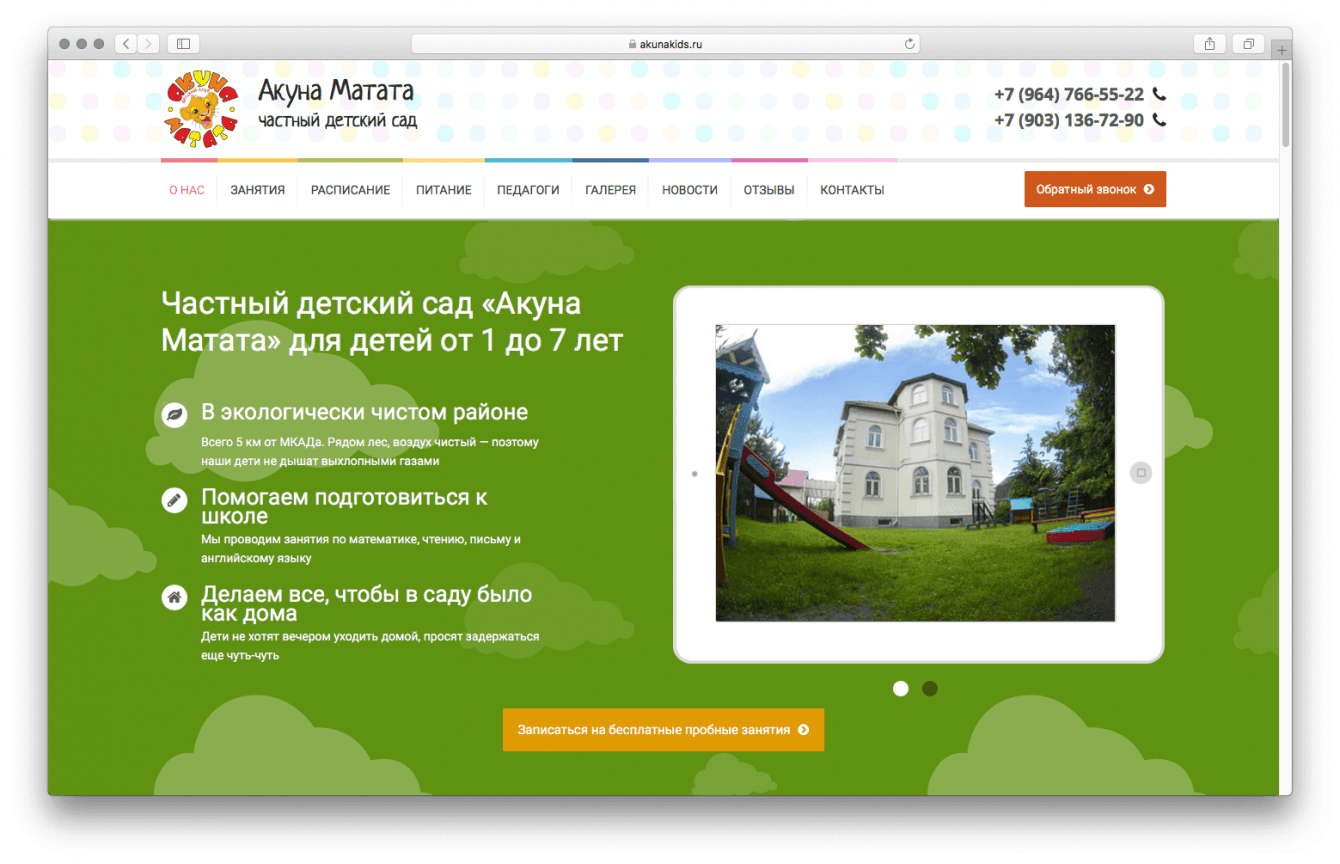
Task: Click the heading В экологически чистом районе
Action: 364,412
